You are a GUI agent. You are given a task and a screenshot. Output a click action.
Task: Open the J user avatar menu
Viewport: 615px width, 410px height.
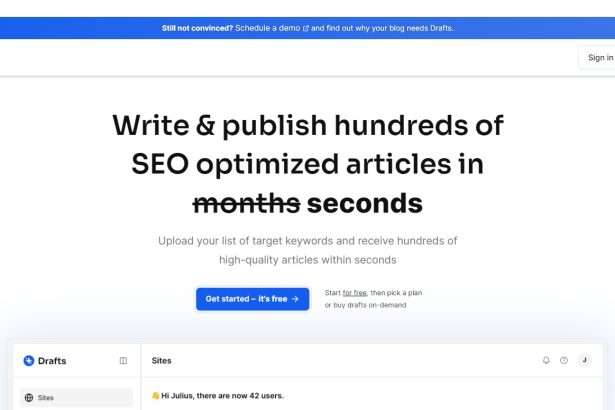[584, 360]
